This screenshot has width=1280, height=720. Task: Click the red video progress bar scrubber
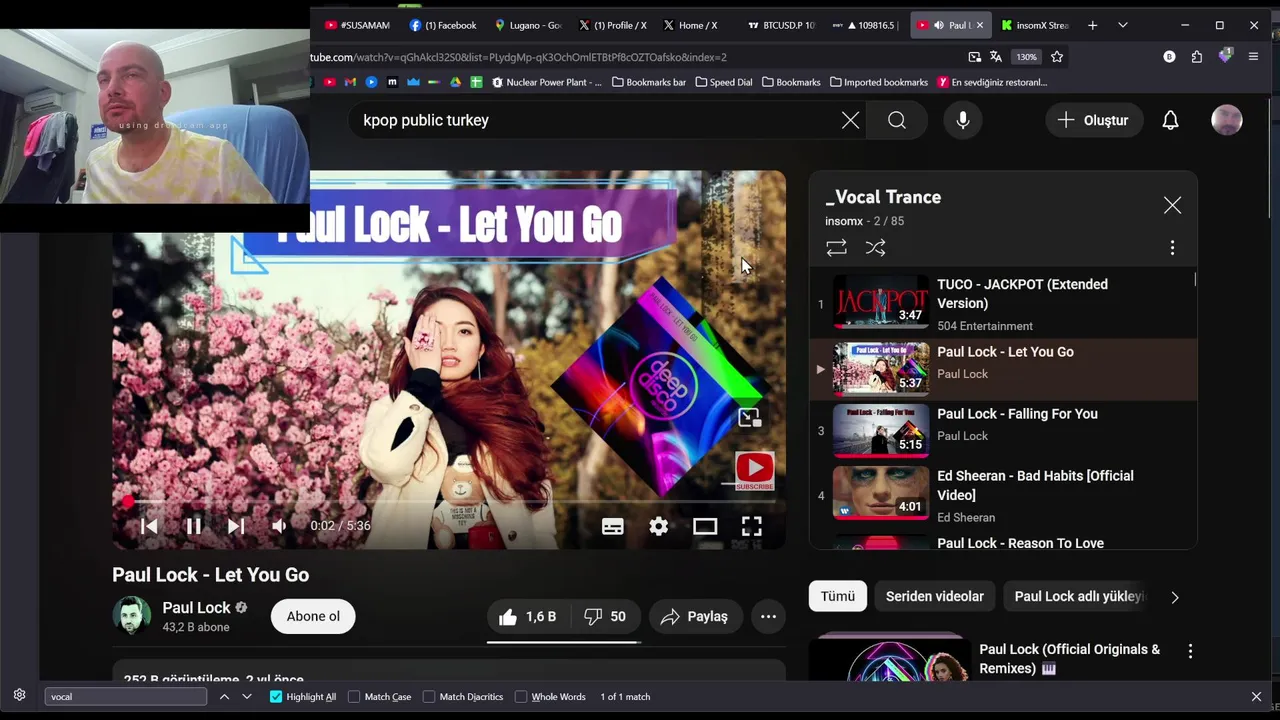128,501
